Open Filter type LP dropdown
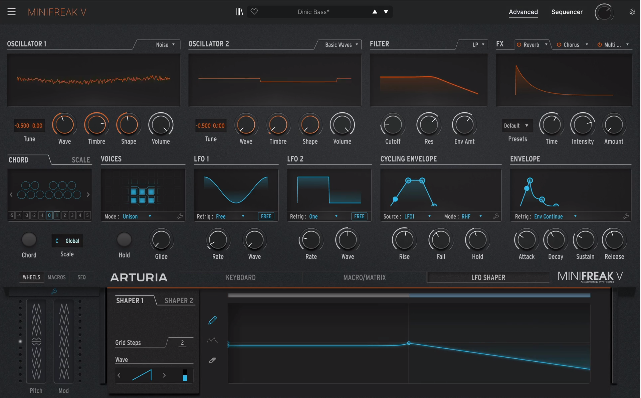Viewport: 641px width, 398px height. 479,45
